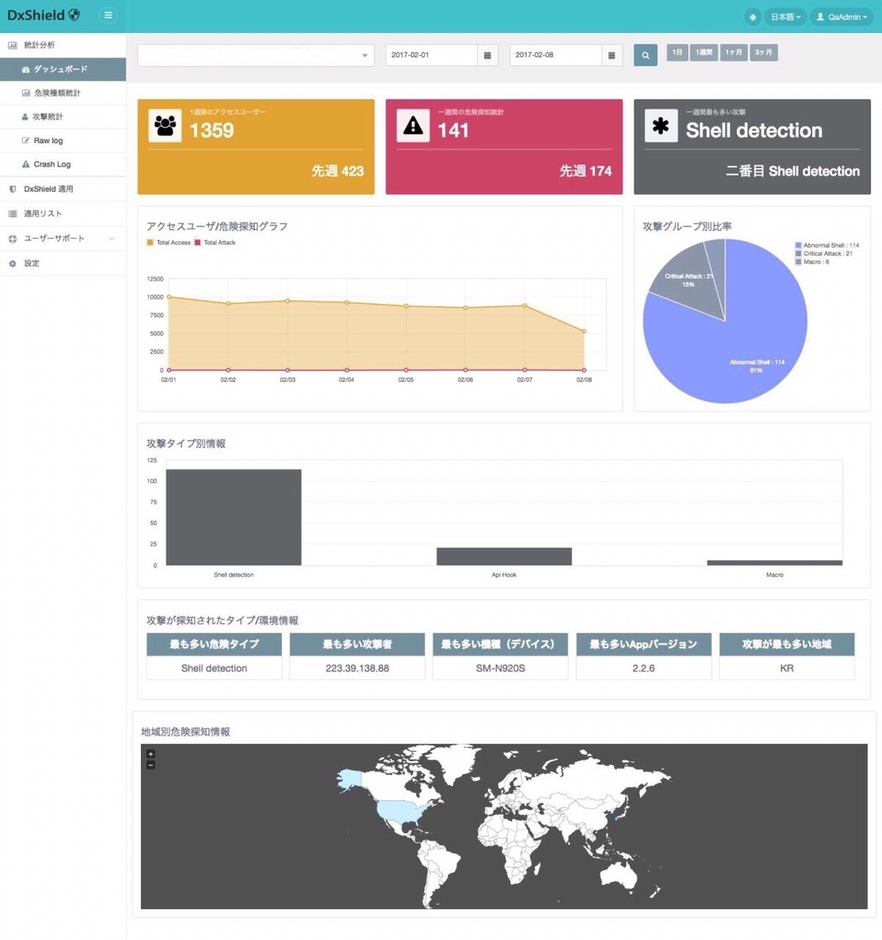The width and height of the screenshot is (882, 940).
Task: Click the 1週間 range button
Action: click(704, 52)
